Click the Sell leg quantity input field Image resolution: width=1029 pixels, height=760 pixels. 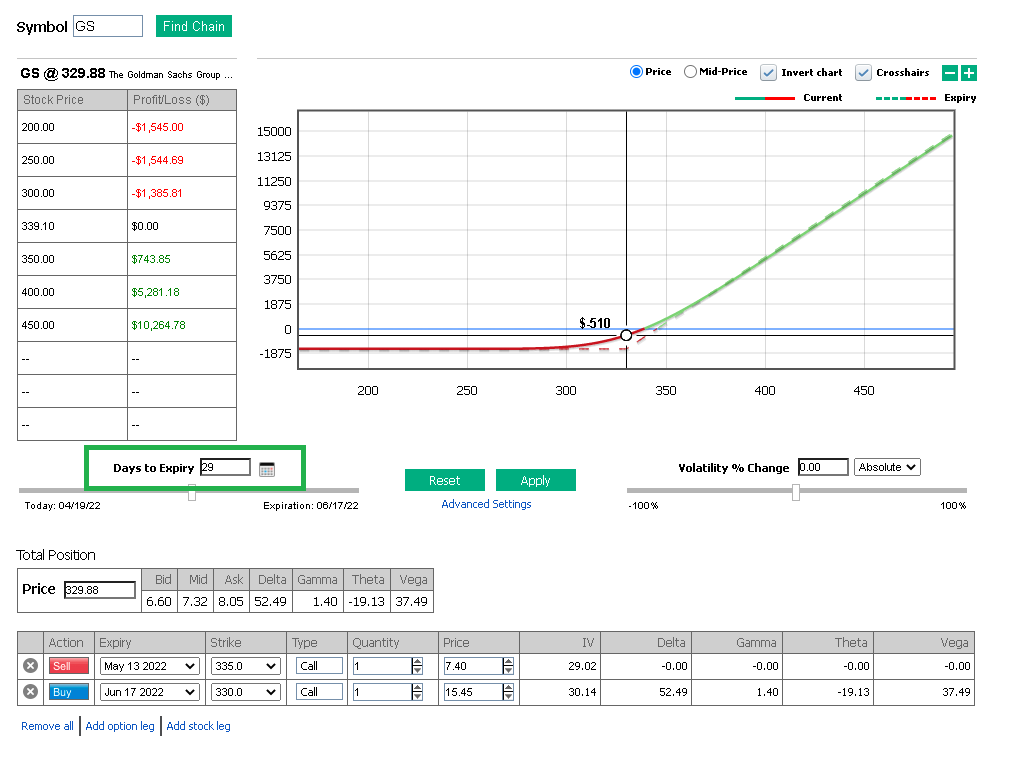382,666
